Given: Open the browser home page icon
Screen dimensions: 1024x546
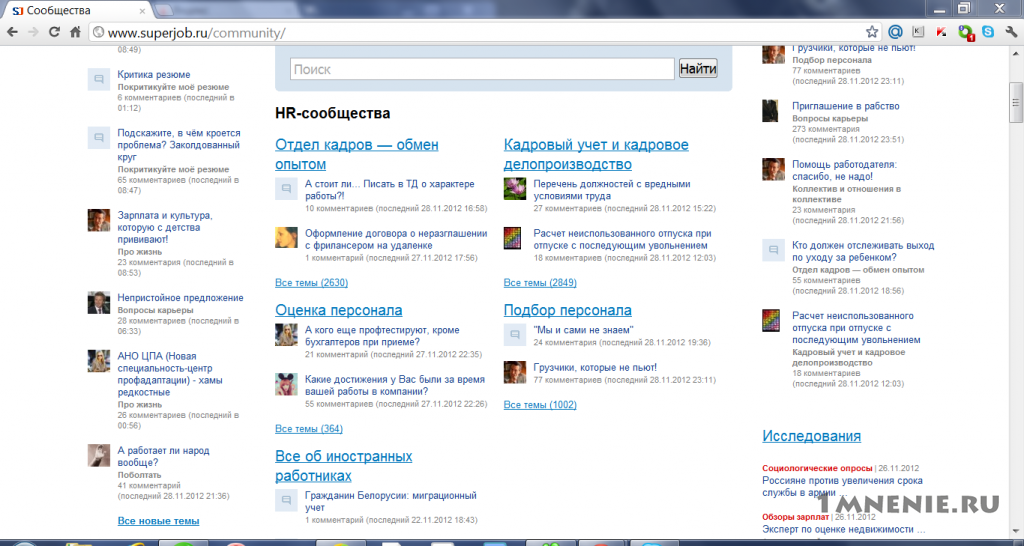Looking at the screenshot, I should coord(76,32).
